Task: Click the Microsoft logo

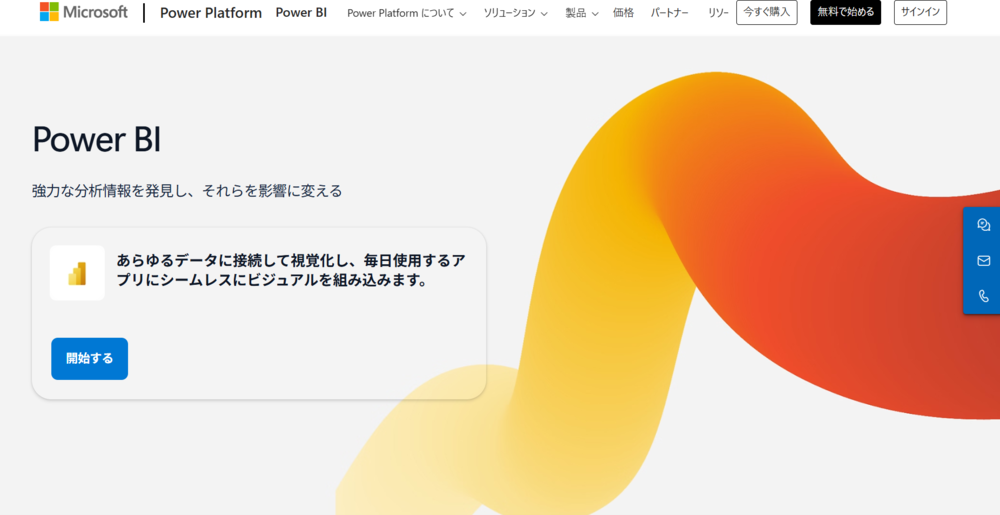Action: (84, 12)
